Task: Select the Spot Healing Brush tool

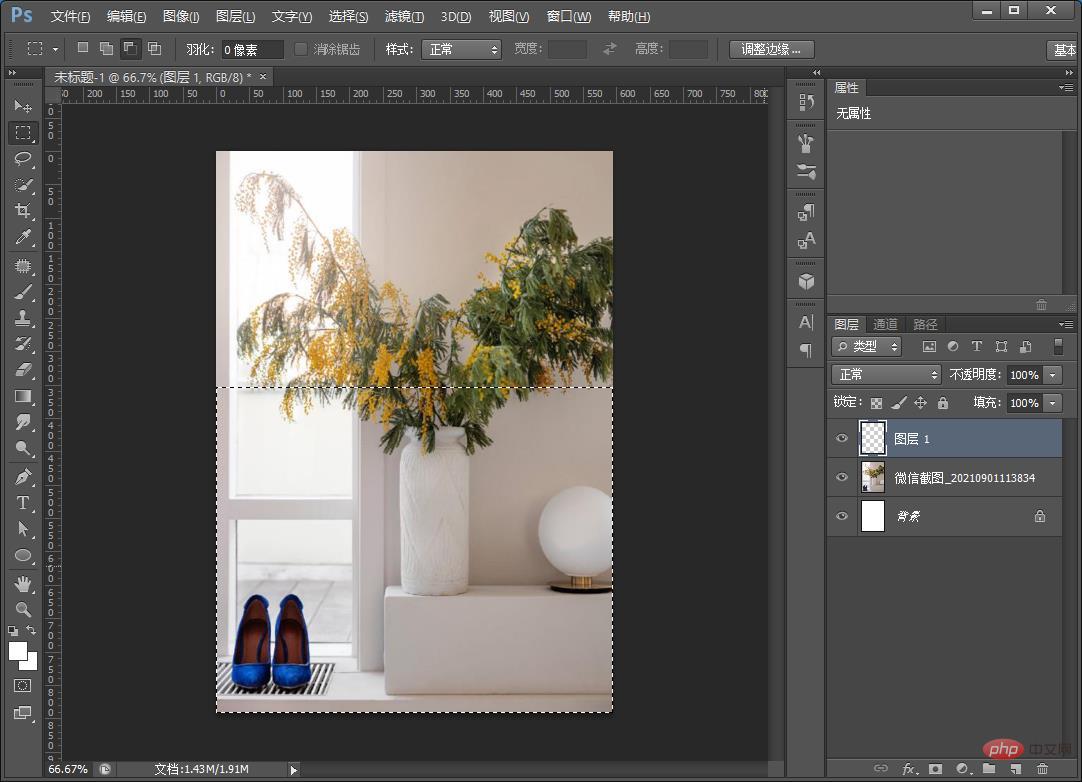Action: [23, 266]
